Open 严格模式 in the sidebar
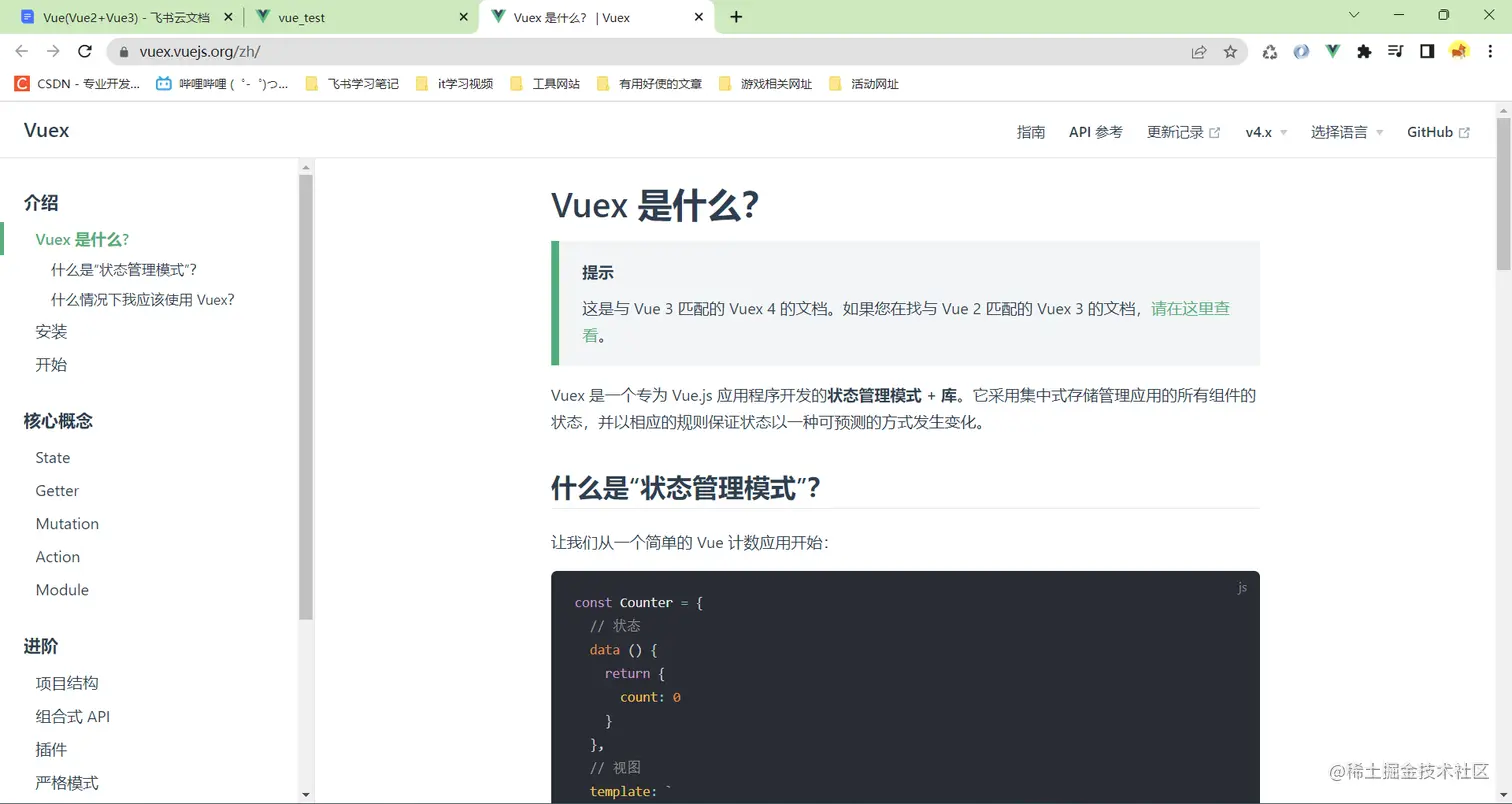Screen dimensions: 1512x804 click(x=67, y=783)
